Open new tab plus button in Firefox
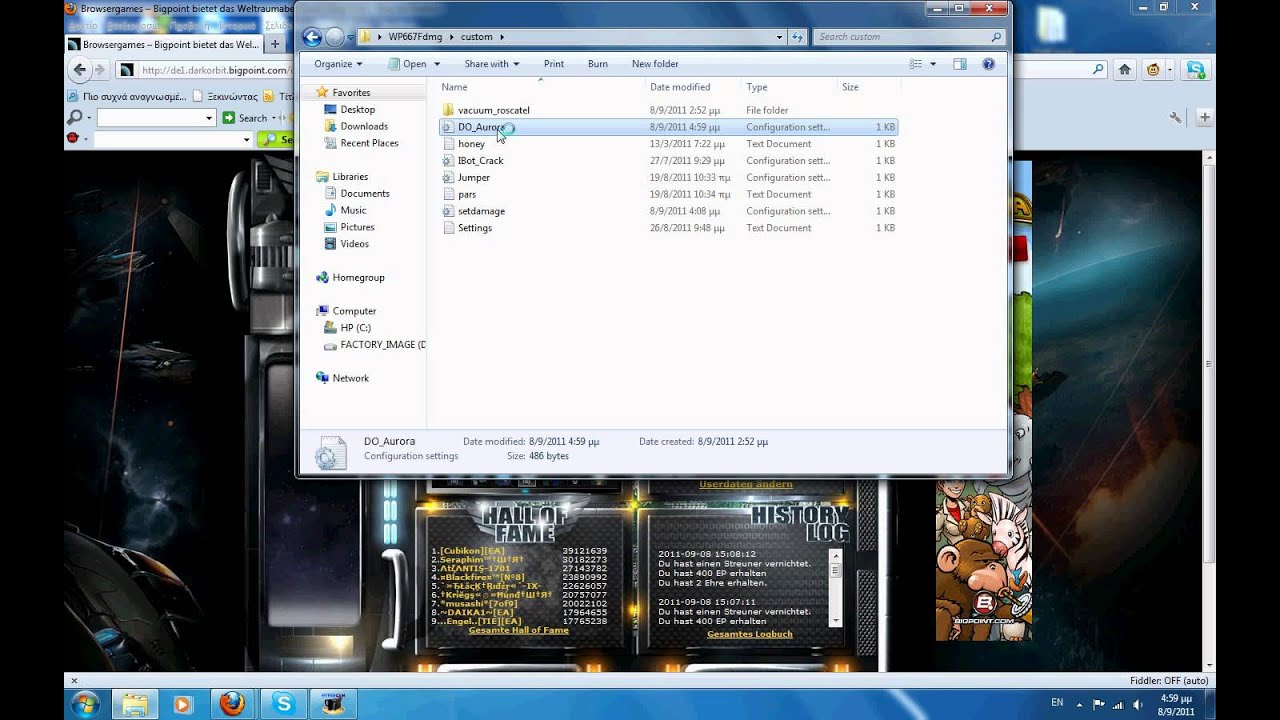The height and width of the screenshot is (720, 1280). pyautogui.click(x=275, y=44)
